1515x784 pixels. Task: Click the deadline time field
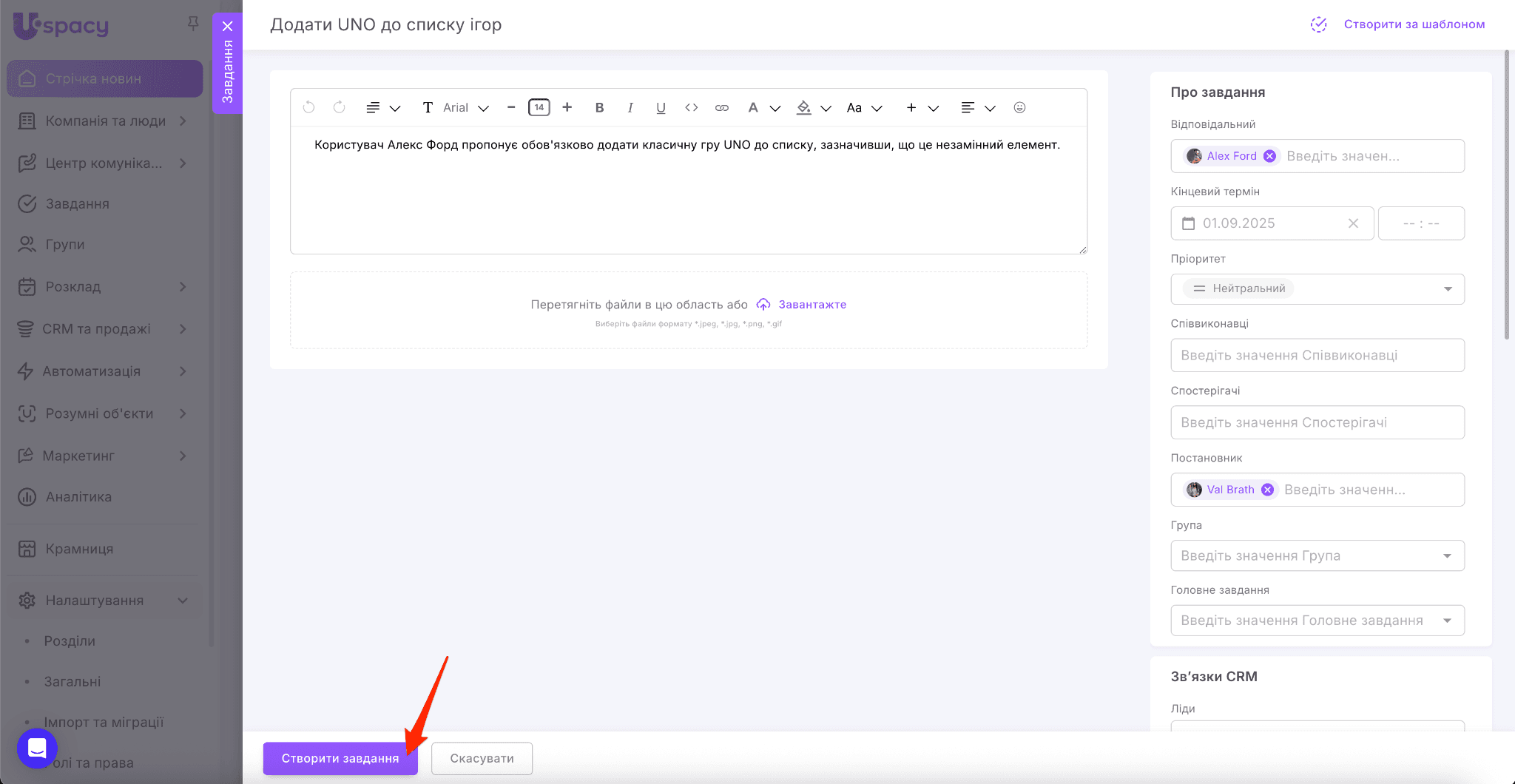1421,223
